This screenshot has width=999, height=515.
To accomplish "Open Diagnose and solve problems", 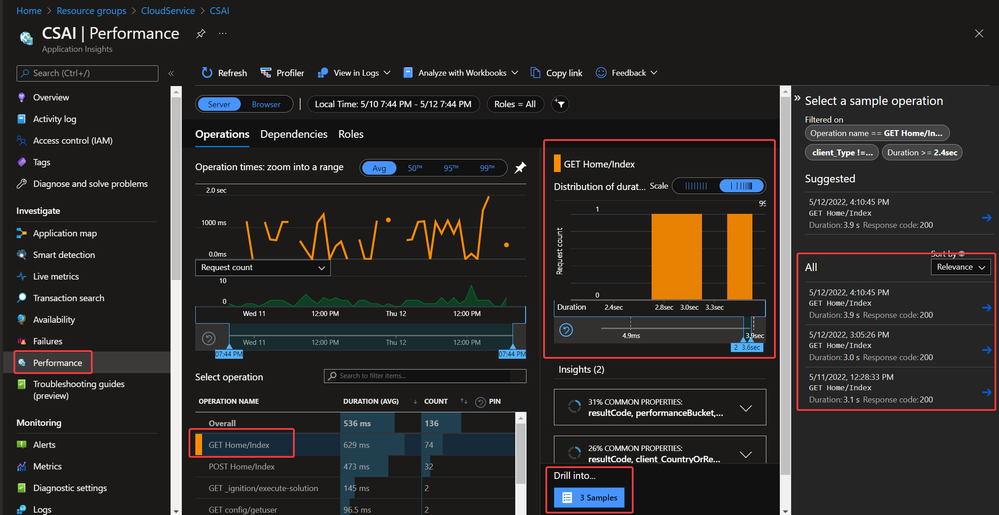I will (90, 184).
